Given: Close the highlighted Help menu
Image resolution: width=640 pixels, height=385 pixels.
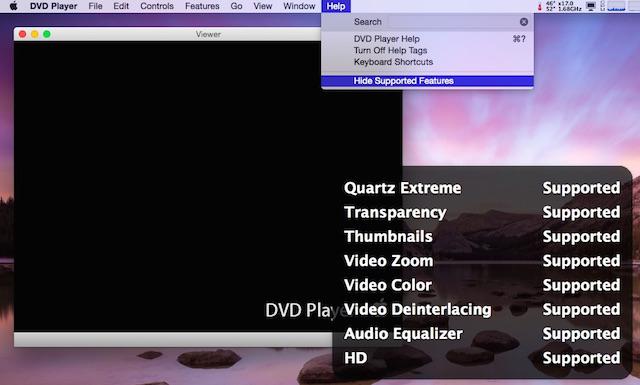Looking at the screenshot, I should coord(336,6).
